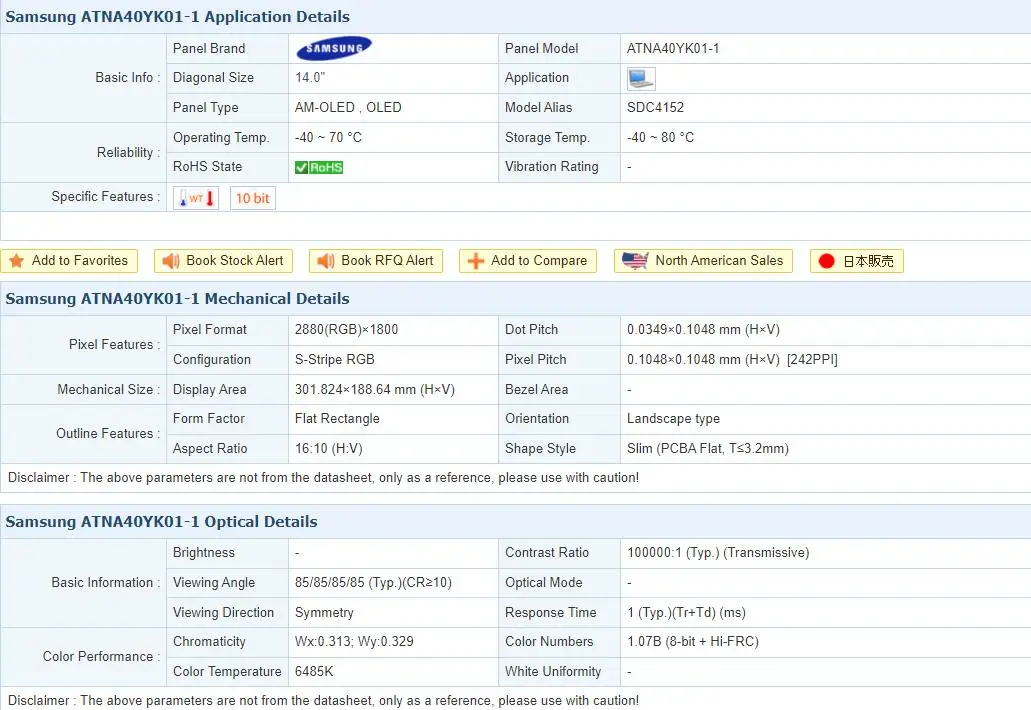
Task: Click the 10 bit feature badge
Action: 252,198
